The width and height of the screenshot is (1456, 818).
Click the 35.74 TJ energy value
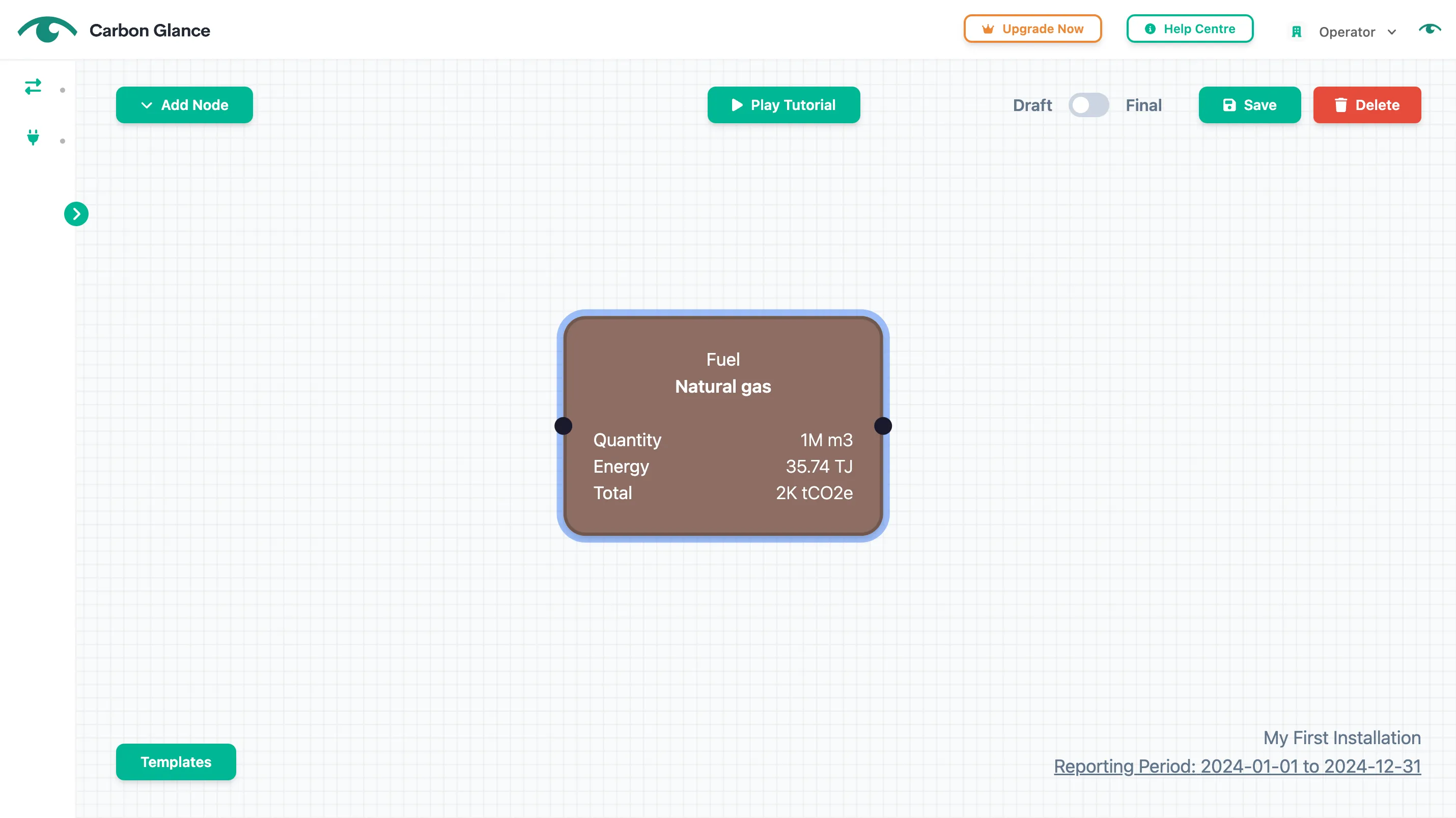pyautogui.click(x=819, y=467)
